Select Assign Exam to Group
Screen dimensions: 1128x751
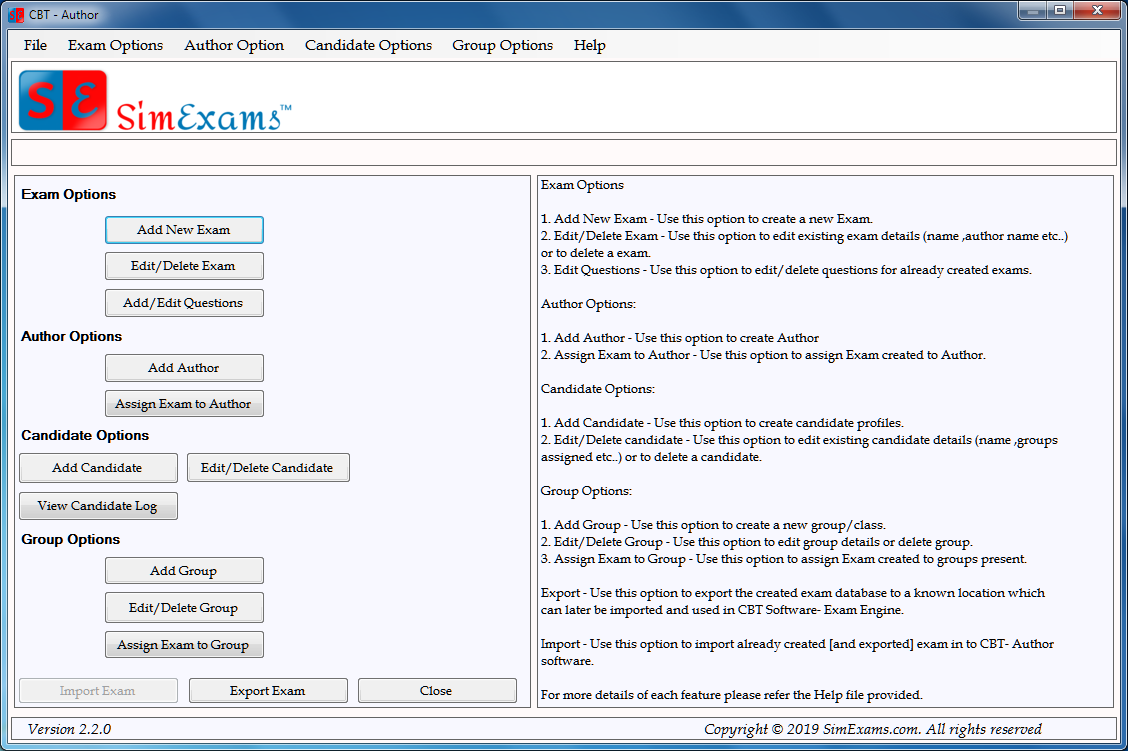184,645
